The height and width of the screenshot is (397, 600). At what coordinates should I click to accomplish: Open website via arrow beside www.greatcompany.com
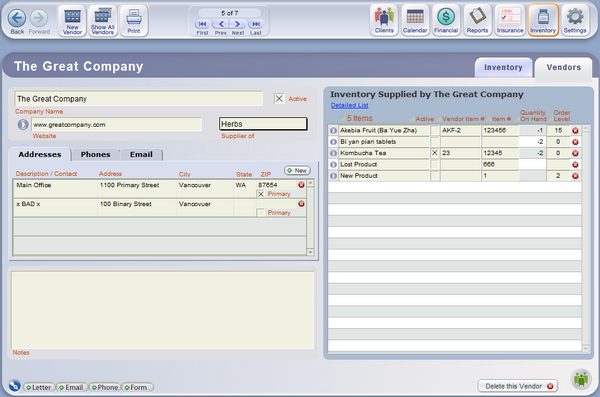point(23,124)
